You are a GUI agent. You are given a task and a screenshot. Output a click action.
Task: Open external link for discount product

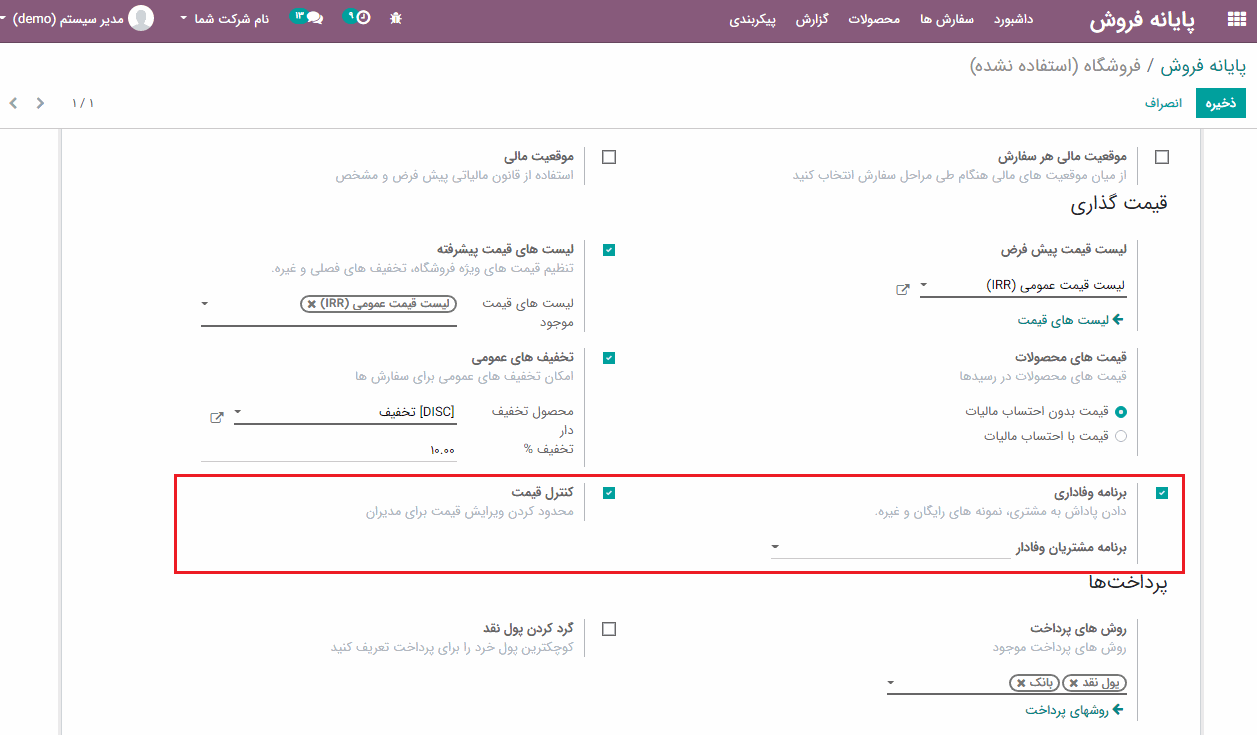[x=216, y=417]
